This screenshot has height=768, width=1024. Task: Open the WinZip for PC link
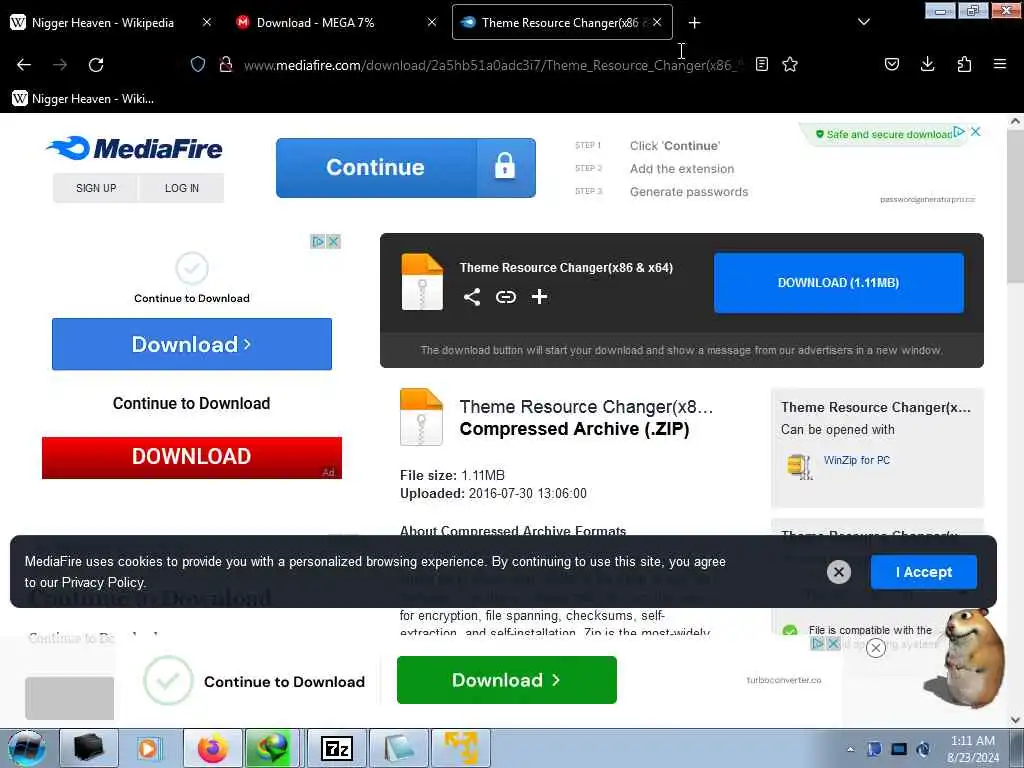click(856, 460)
